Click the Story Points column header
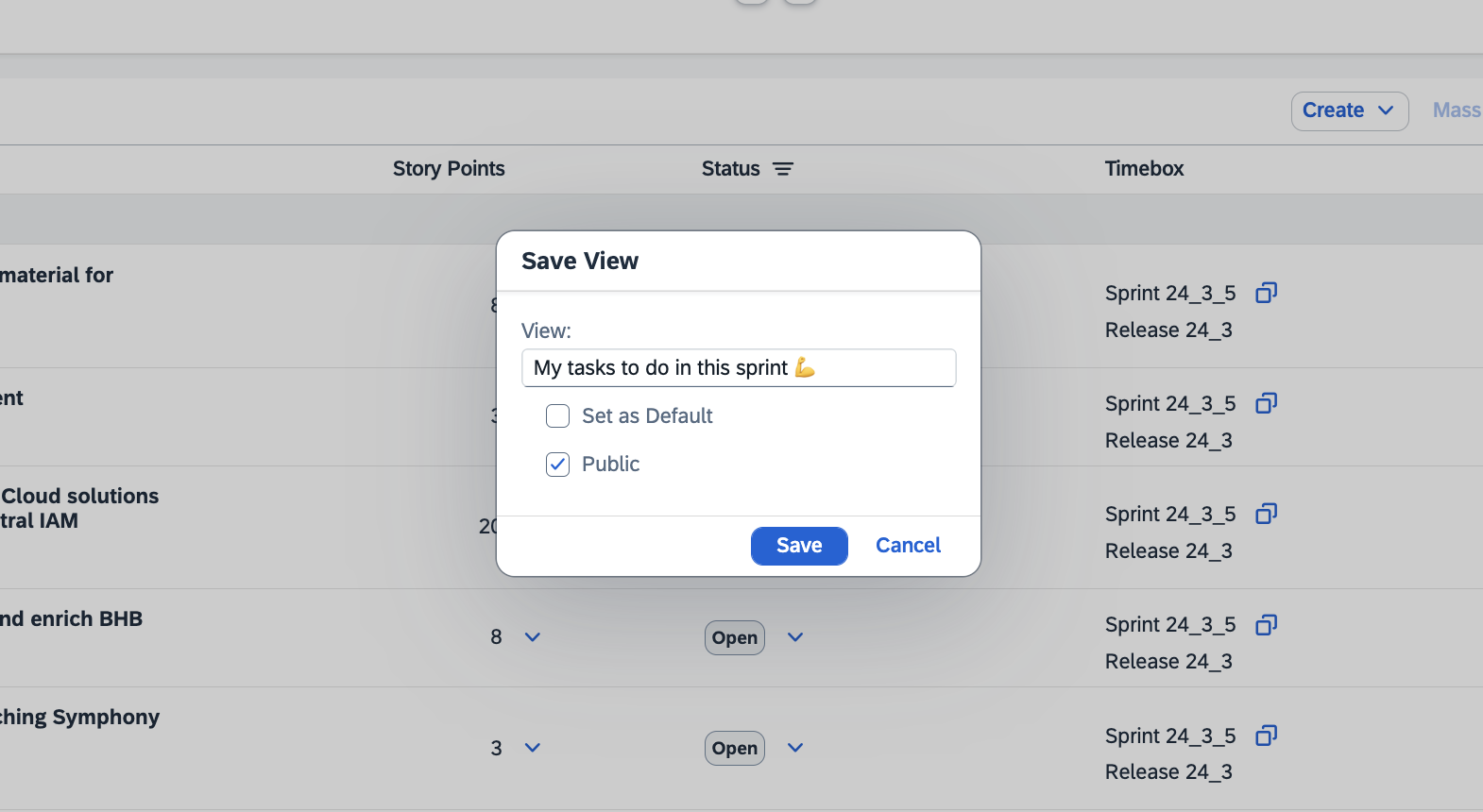The image size is (1483, 812). point(449,169)
